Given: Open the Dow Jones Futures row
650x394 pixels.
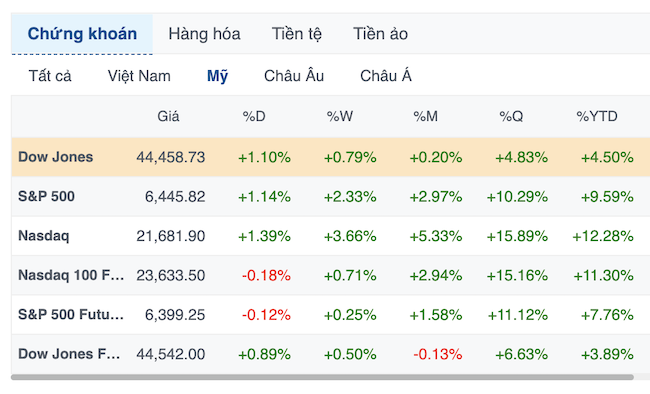Looking at the screenshot, I should [330, 354].
